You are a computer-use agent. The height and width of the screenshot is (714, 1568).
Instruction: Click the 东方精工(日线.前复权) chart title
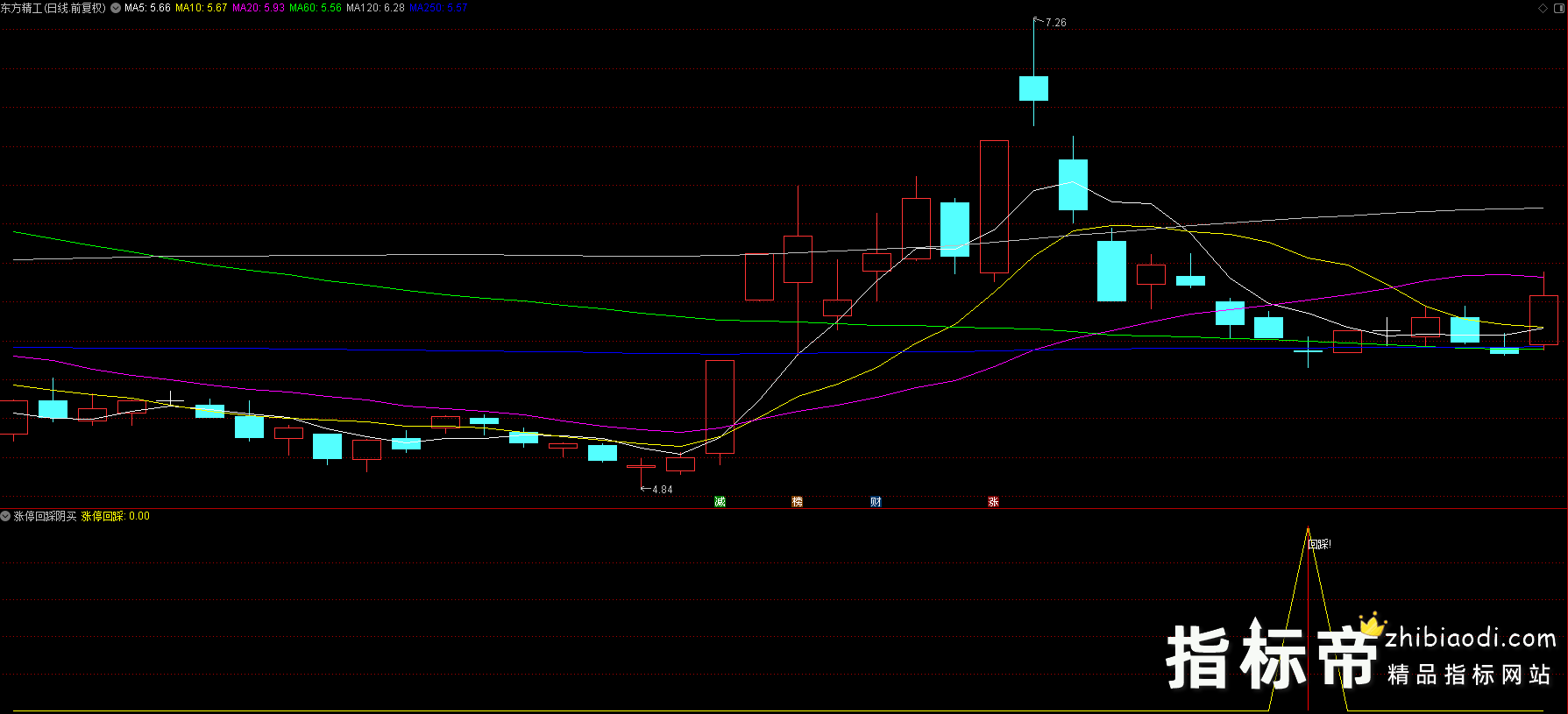(x=53, y=8)
